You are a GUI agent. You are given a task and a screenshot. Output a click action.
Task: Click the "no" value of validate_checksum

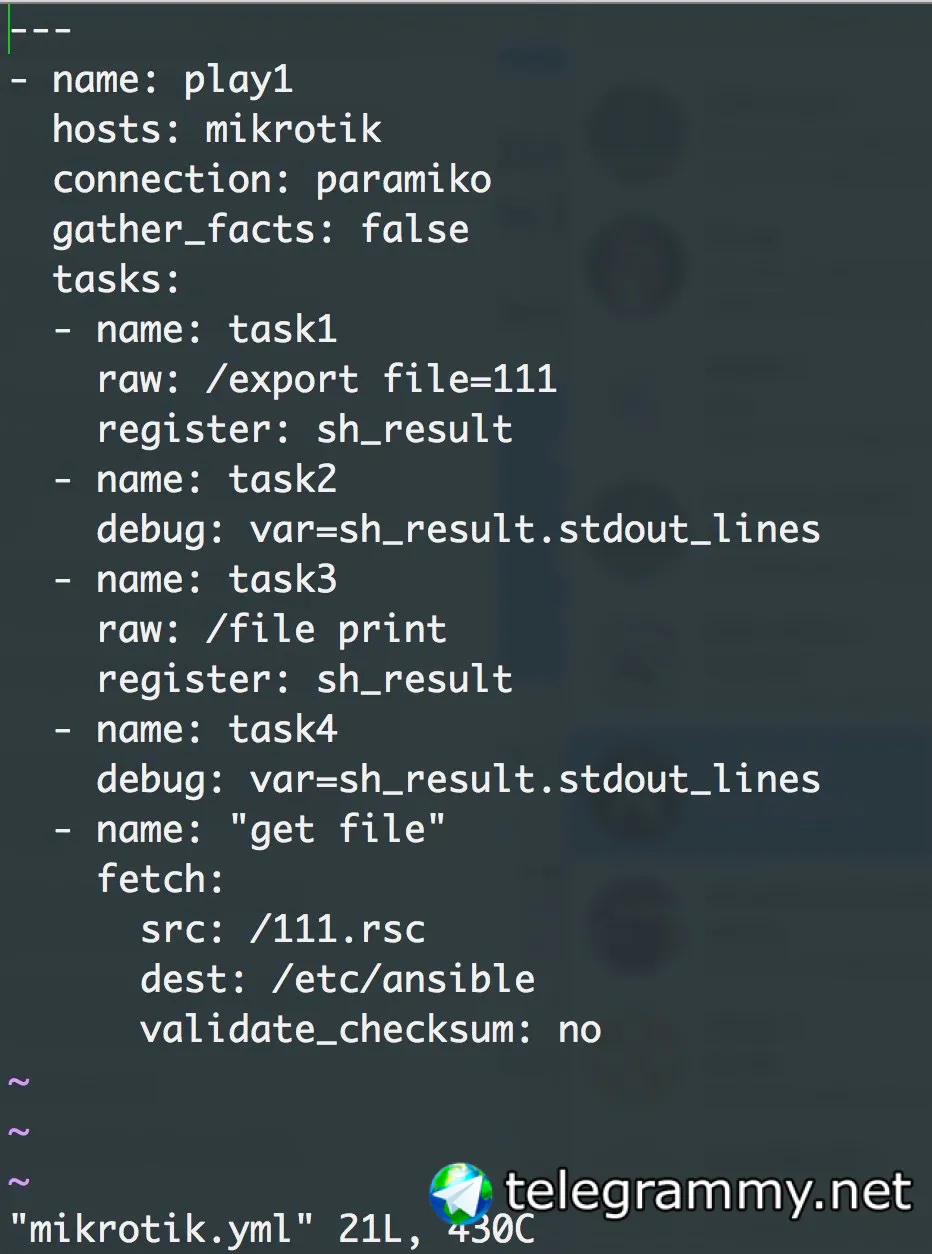(x=579, y=1029)
